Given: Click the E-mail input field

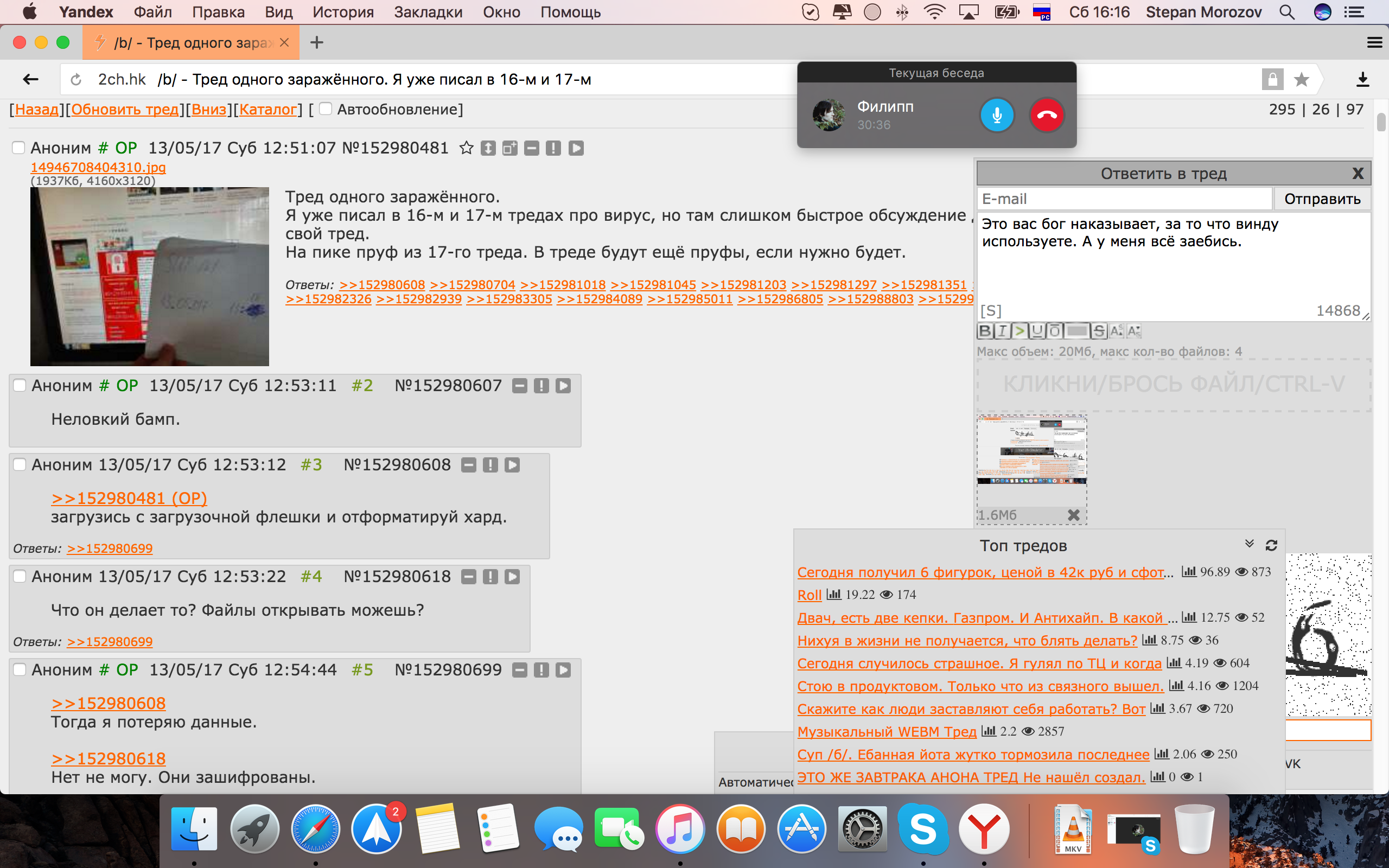Looking at the screenshot, I should 1124,199.
